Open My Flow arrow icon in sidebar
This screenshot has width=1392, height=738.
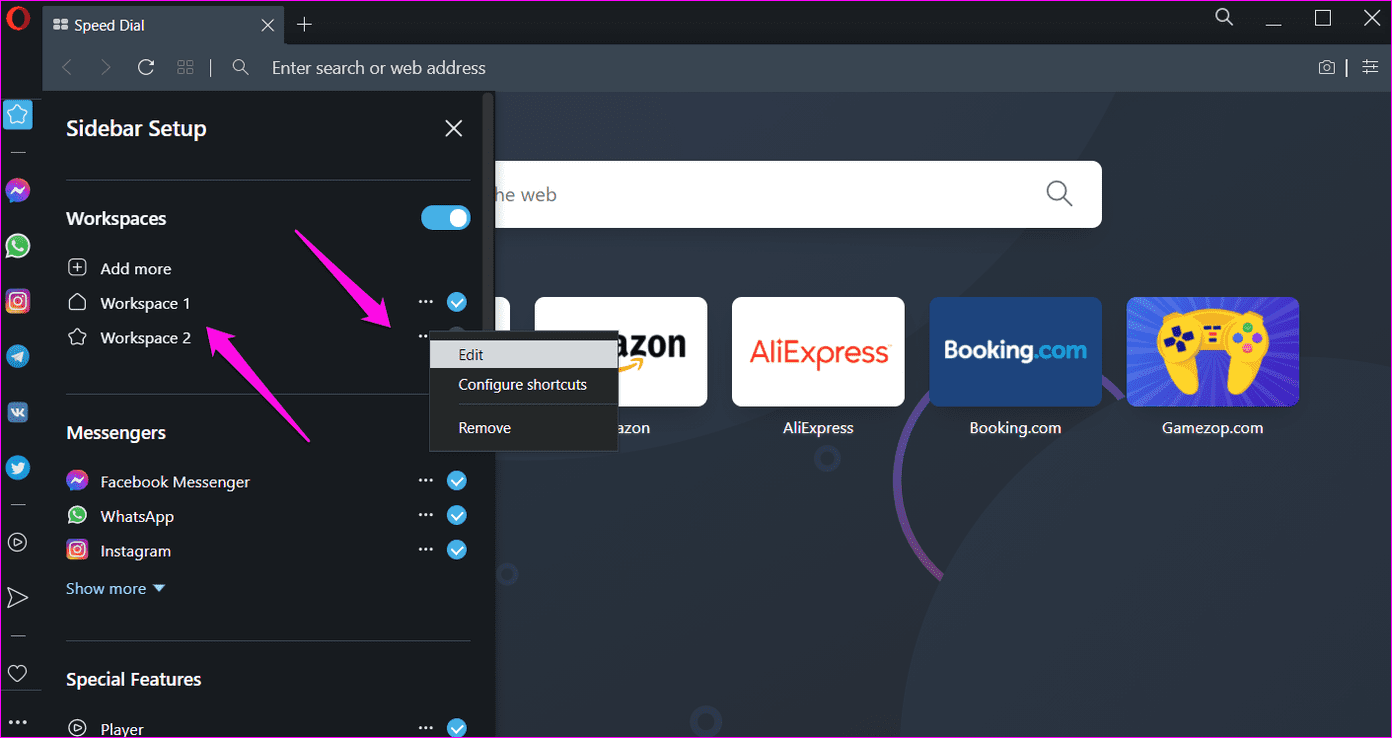point(18,598)
